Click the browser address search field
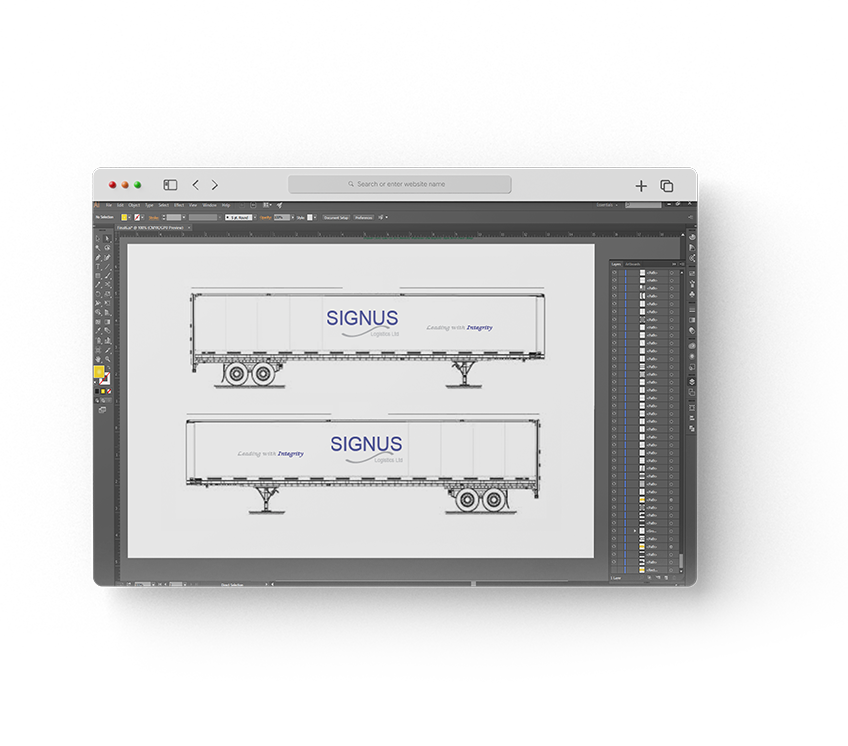The height and width of the screenshot is (746, 848). (400, 184)
